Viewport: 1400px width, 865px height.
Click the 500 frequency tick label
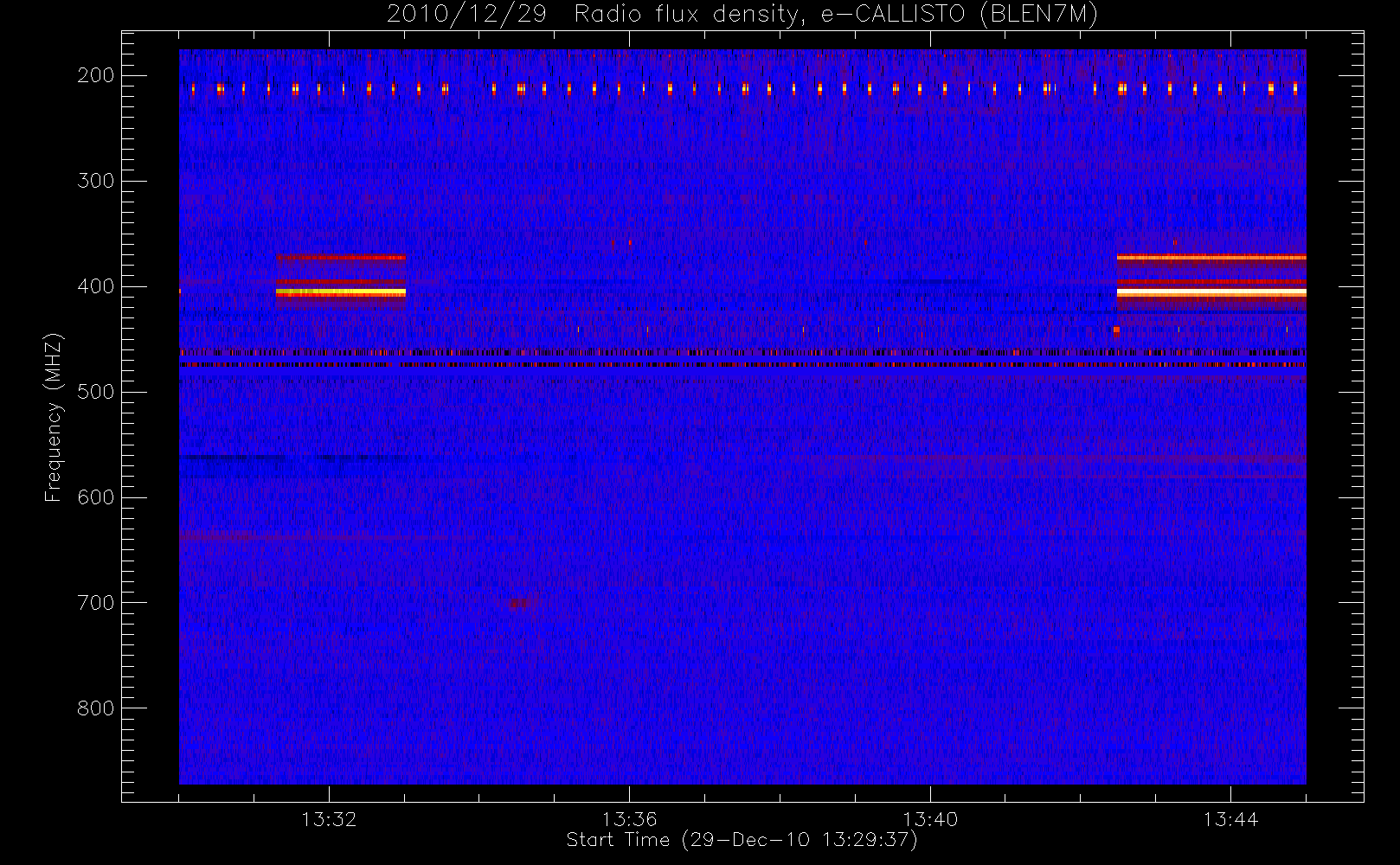(x=95, y=392)
